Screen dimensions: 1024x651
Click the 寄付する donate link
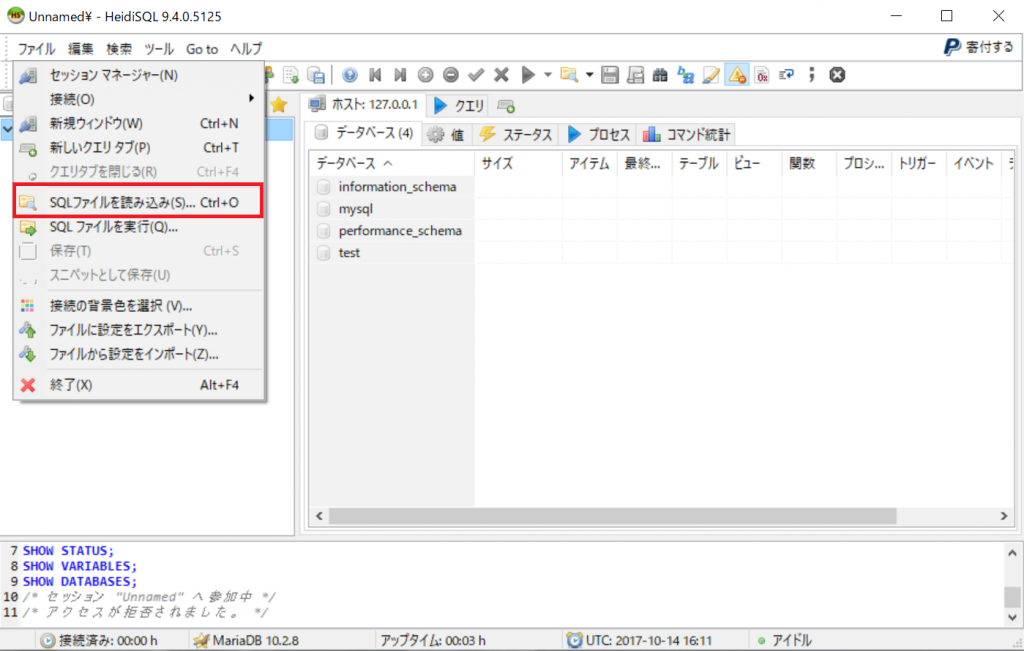pyautogui.click(x=989, y=47)
